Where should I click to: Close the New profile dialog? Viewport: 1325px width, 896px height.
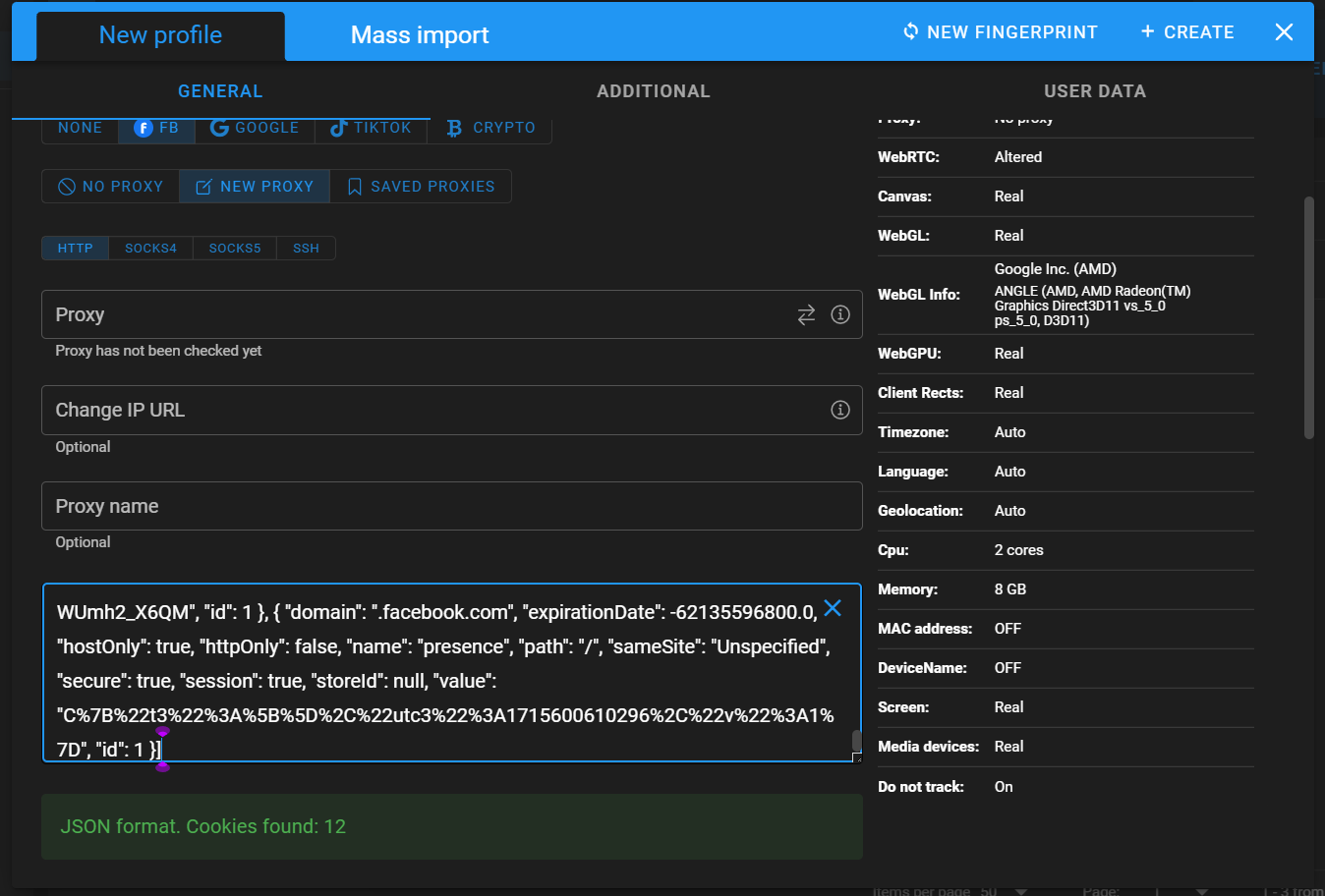click(1284, 32)
